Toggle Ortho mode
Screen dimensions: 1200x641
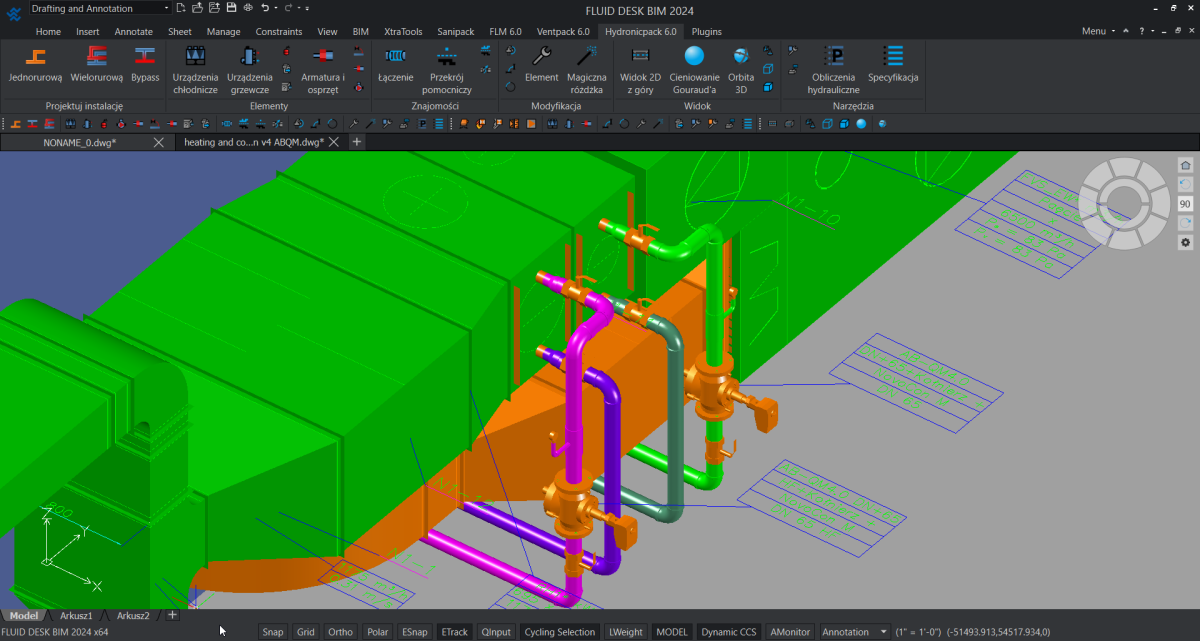click(340, 632)
